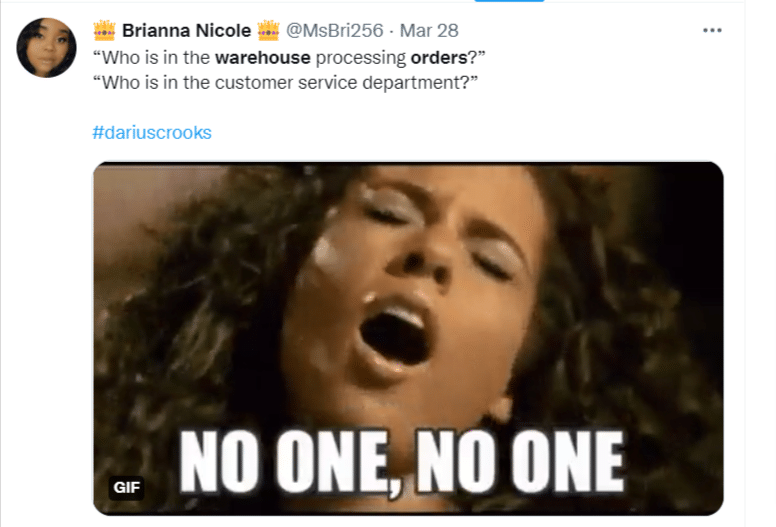Click the Brianna Nicole display name

187,31
